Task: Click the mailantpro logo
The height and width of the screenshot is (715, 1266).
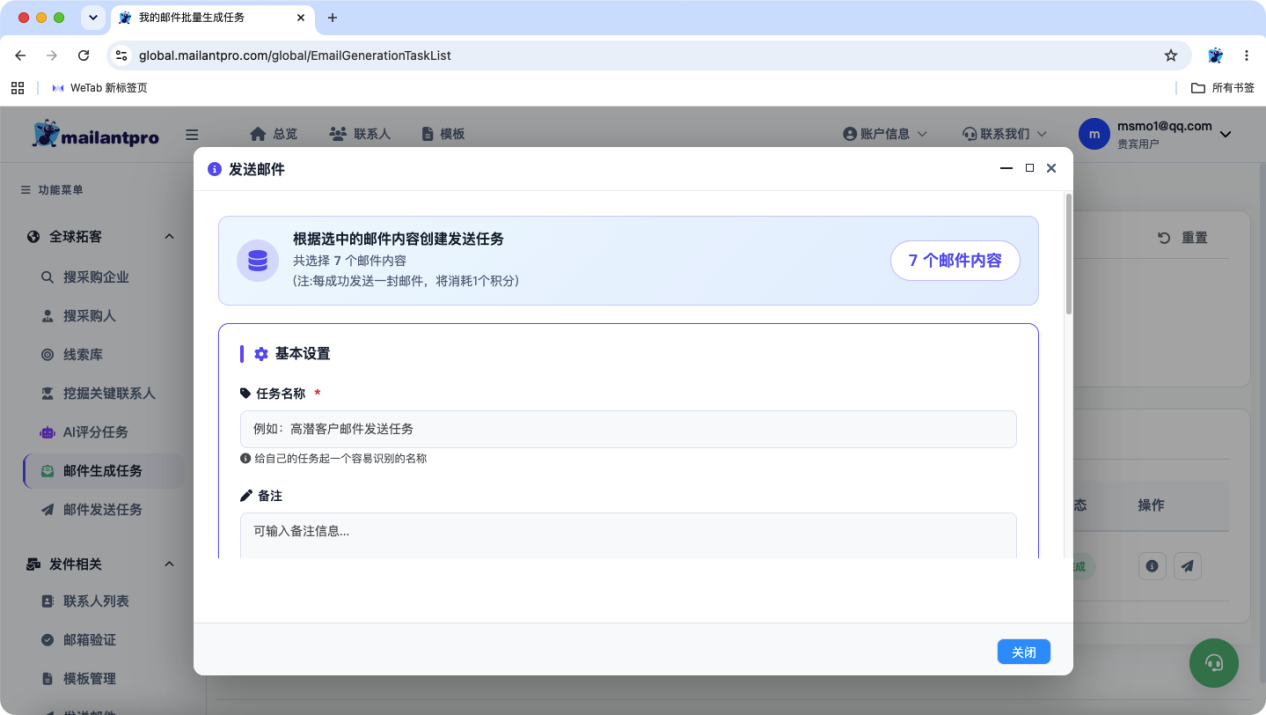Action: [x=95, y=135]
